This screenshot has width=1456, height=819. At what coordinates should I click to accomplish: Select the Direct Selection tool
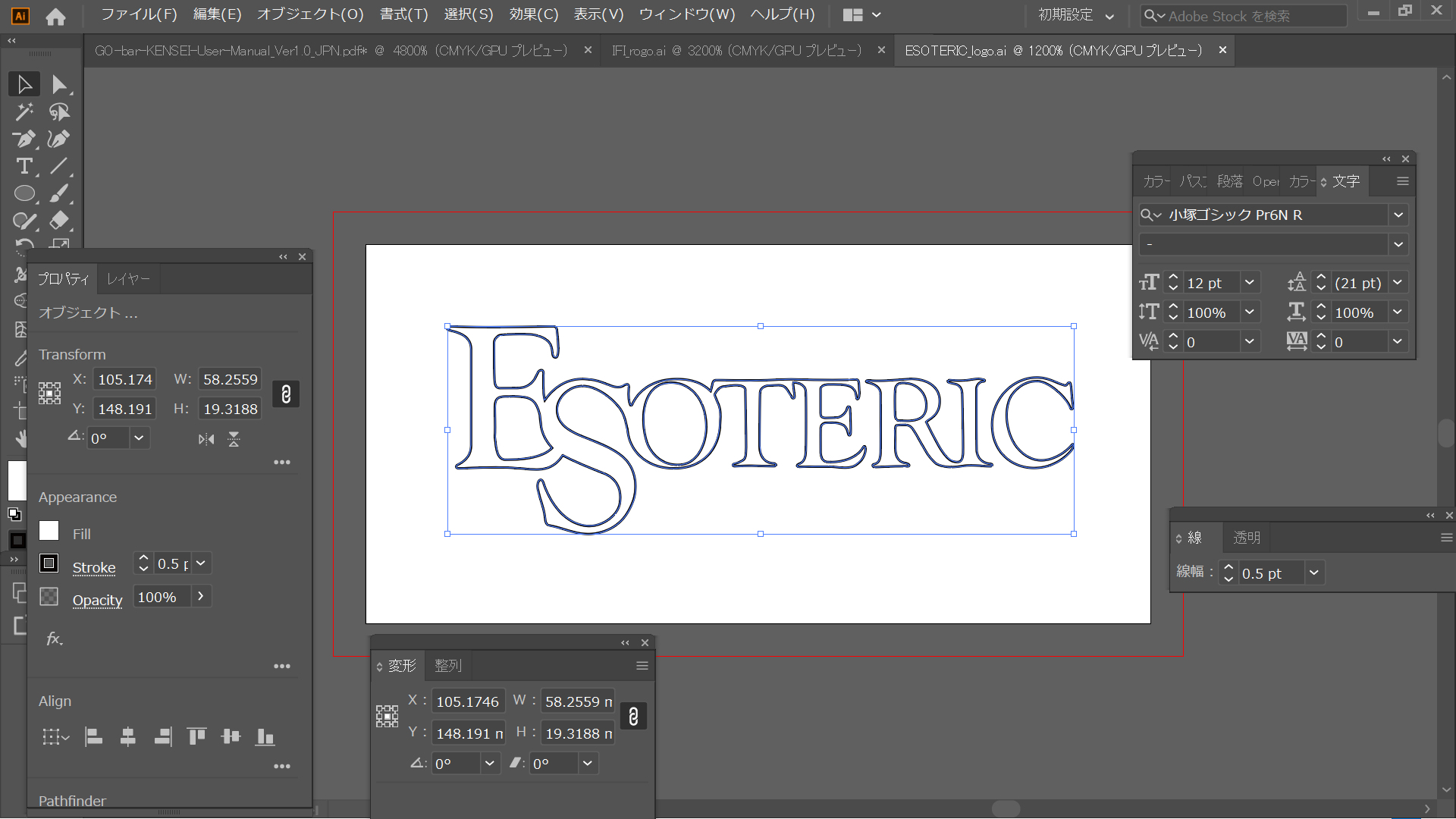click(59, 84)
